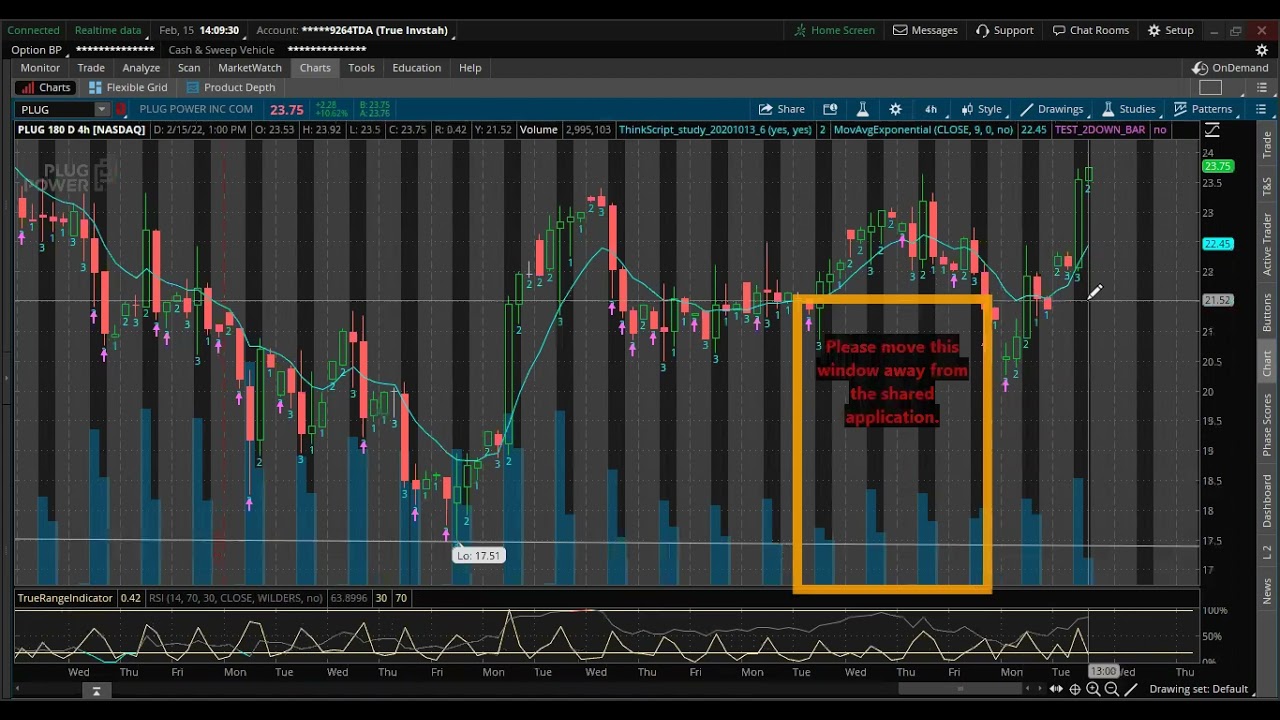Viewport: 1280px width, 720px height.
Task: Change the 4h timeframe selector
Action: (x=931, y=109)
